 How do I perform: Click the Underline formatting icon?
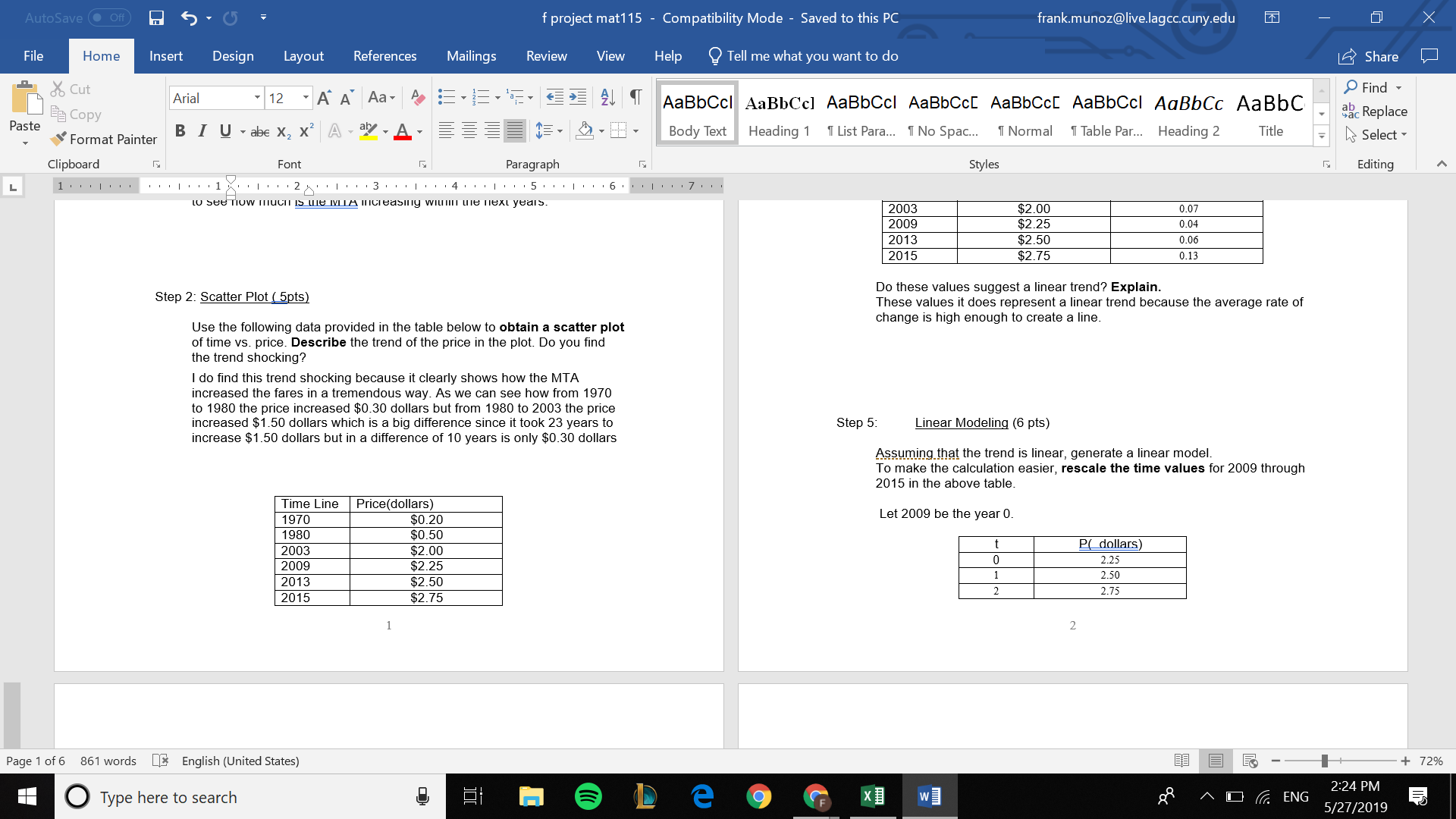point(222,130)
